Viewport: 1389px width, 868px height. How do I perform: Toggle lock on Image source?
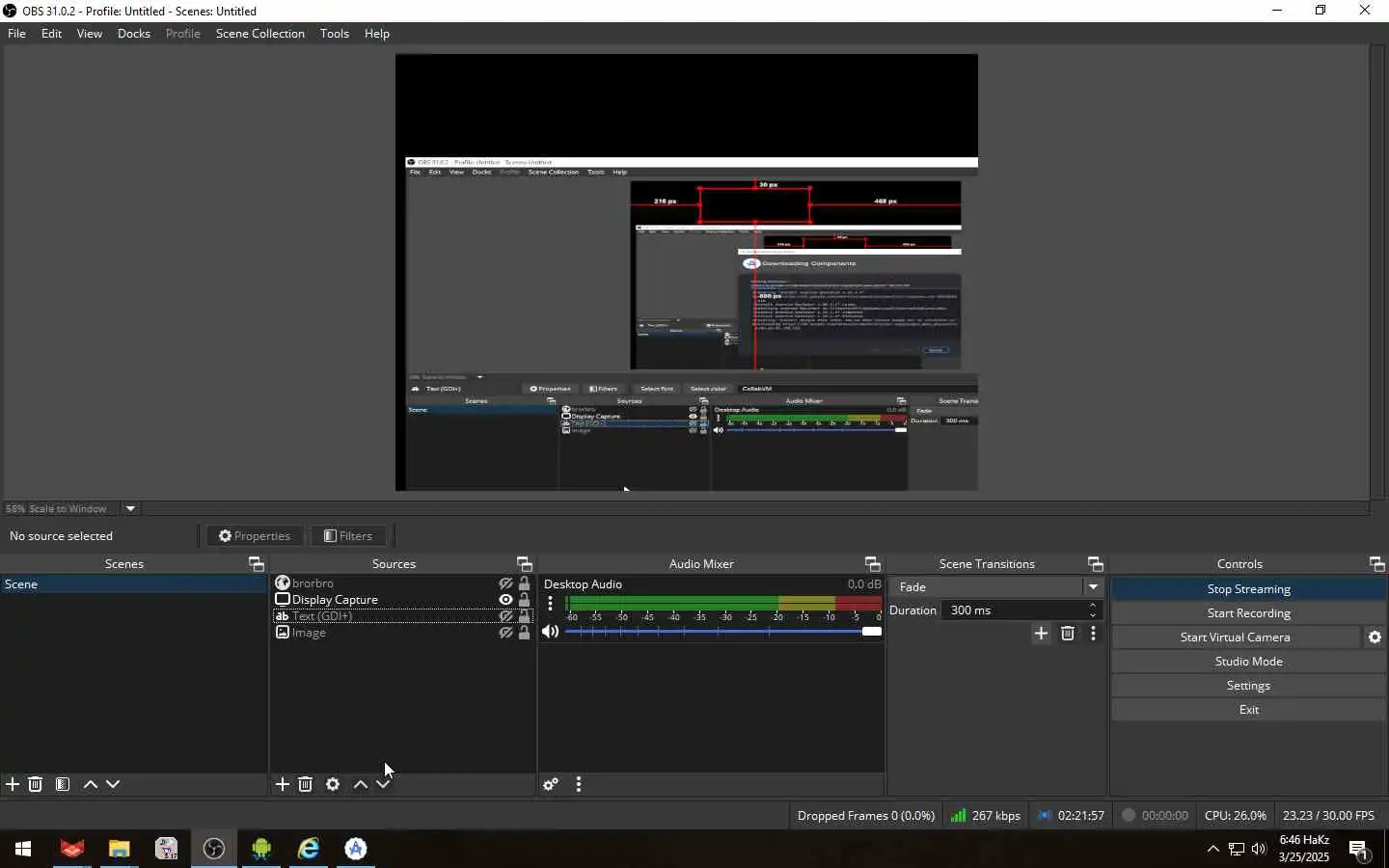(525, 633)
